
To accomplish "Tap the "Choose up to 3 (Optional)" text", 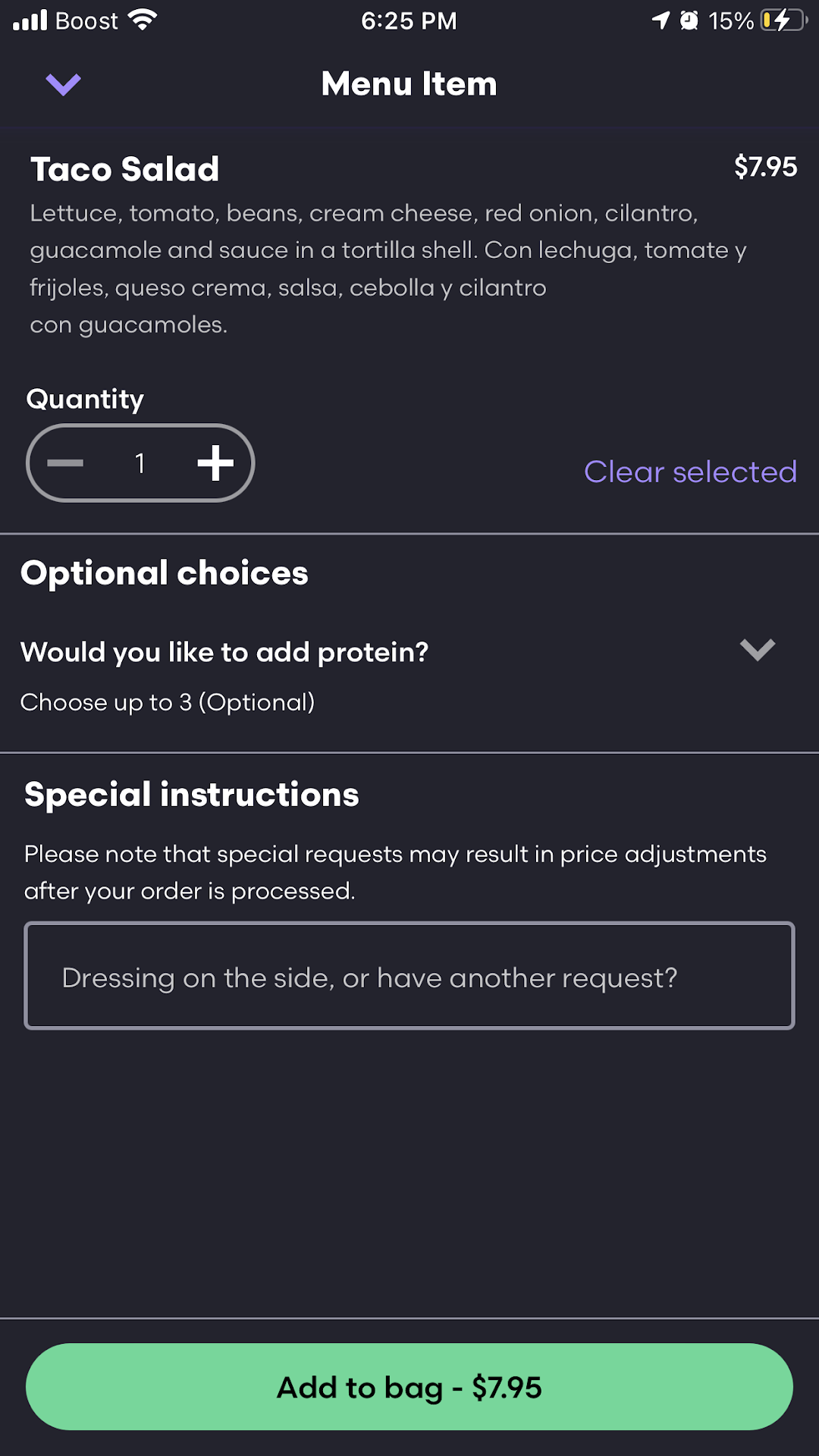I will (168, 702).
